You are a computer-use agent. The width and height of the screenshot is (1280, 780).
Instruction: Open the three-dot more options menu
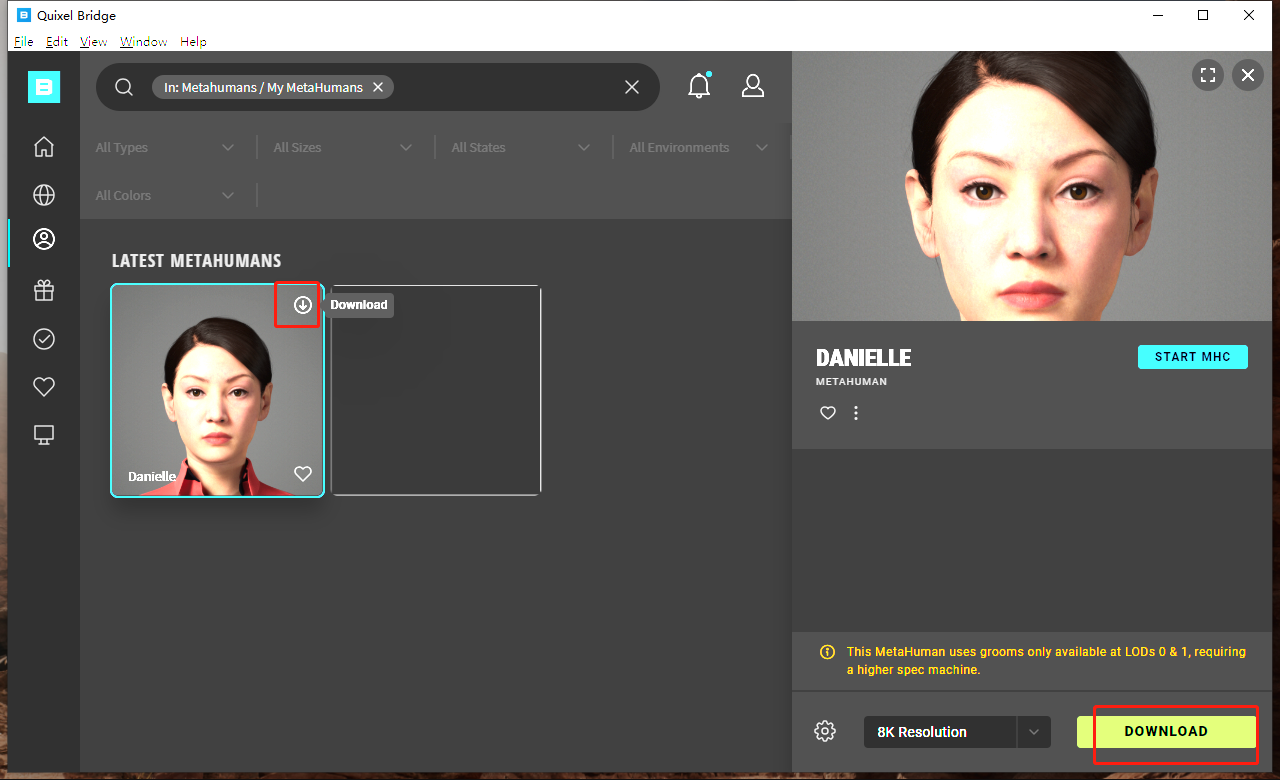tap(856, 413)
